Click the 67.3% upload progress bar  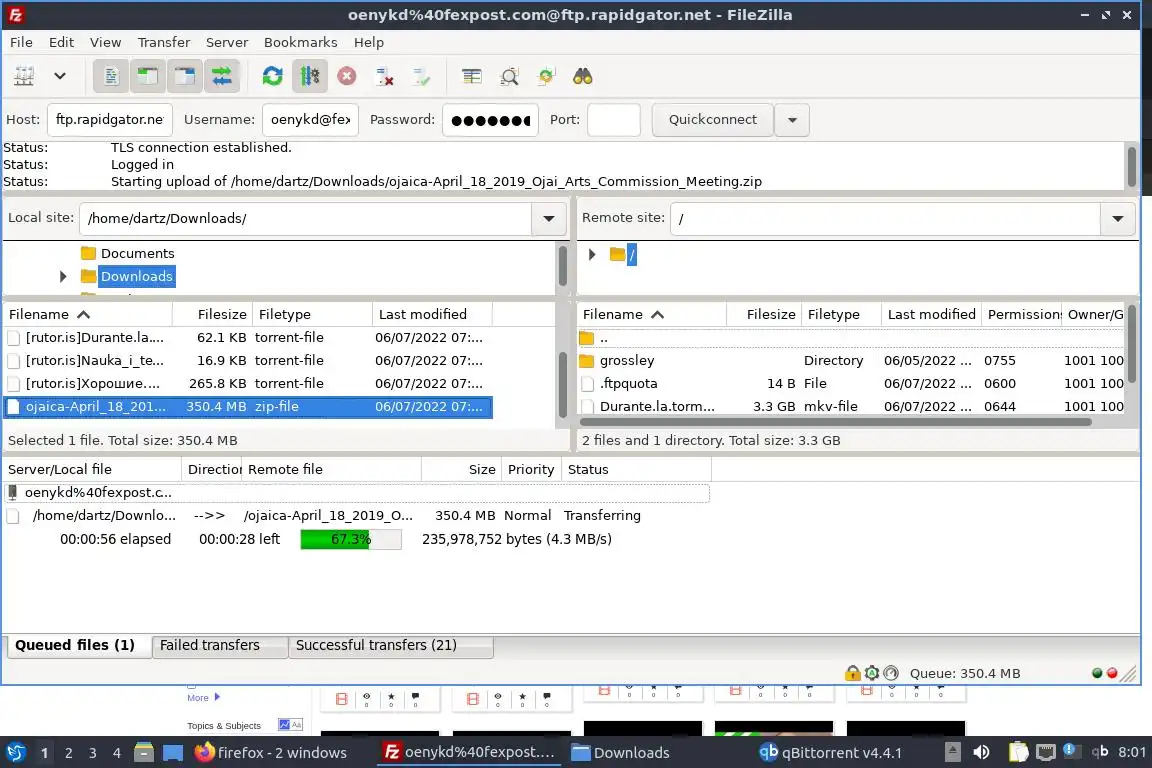pos(351,539)
